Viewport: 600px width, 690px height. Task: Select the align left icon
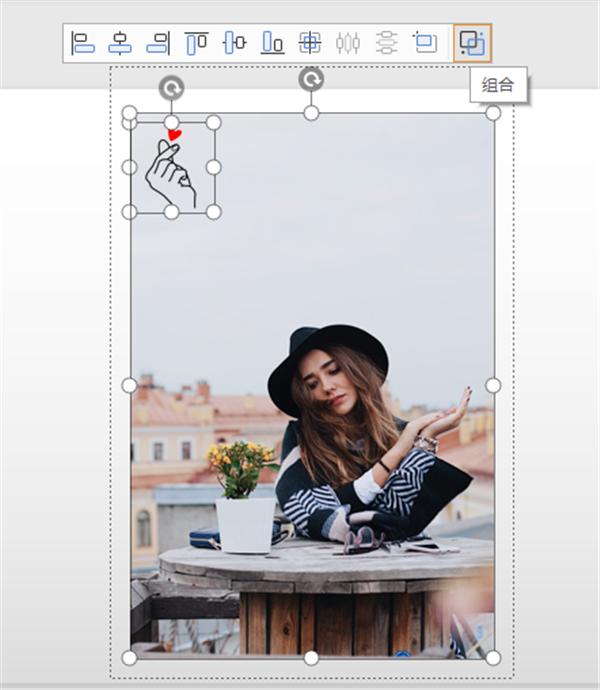(x=83, y=43)
